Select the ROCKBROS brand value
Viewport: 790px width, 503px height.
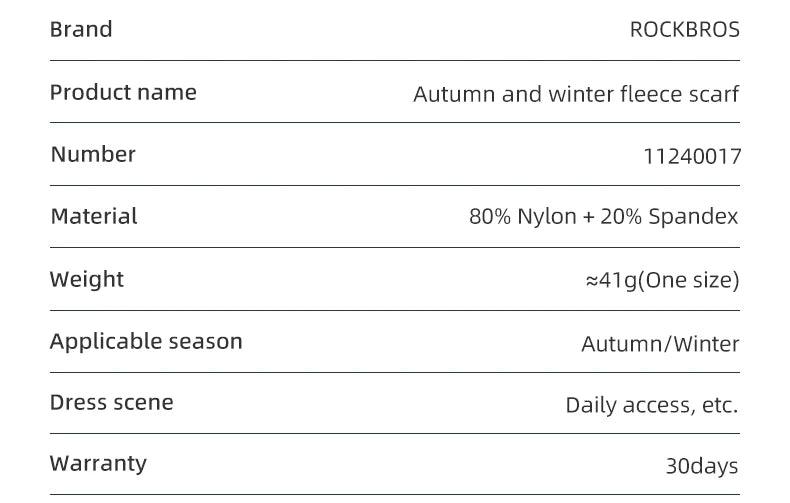click(685, 30)
